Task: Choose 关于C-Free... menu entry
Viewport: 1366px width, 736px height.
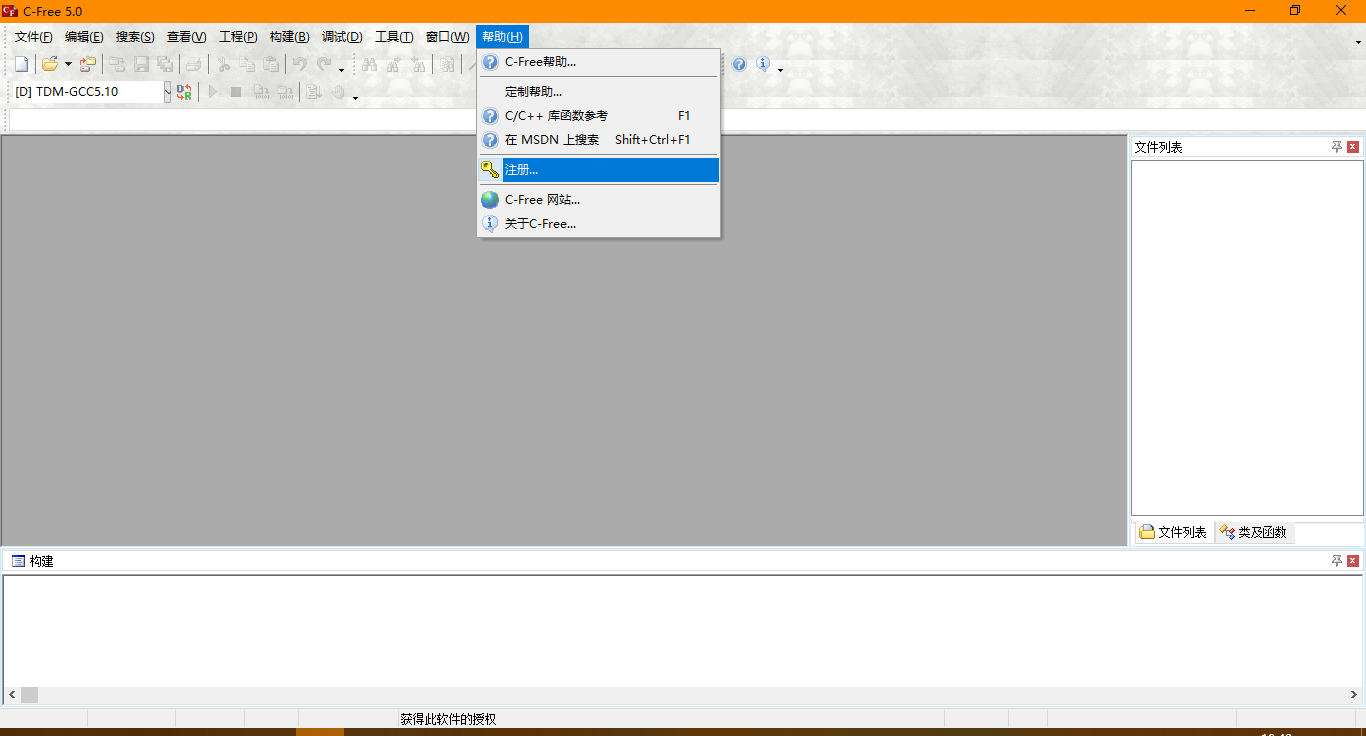Action: click(540, 224)
